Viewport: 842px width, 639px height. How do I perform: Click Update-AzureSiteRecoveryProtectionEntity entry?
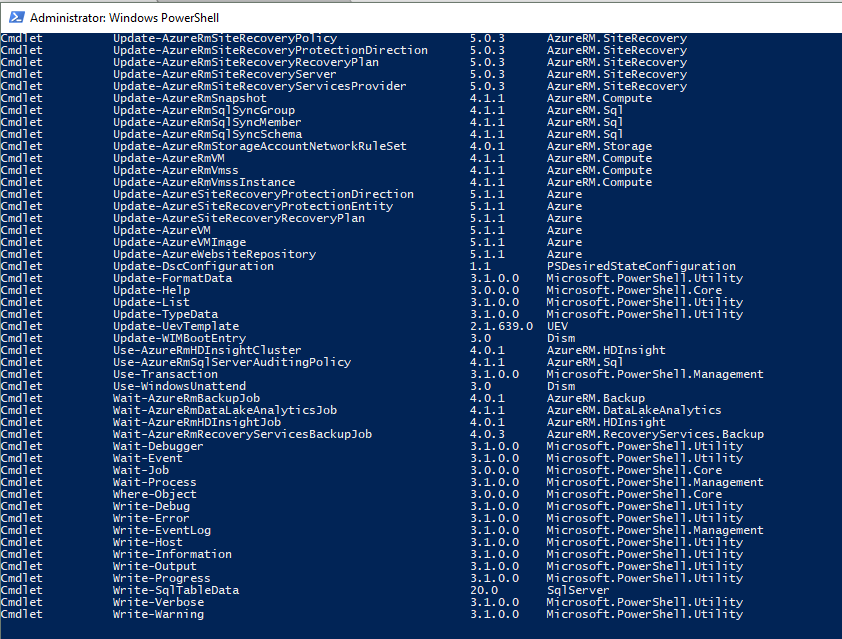tap(253, 206)
